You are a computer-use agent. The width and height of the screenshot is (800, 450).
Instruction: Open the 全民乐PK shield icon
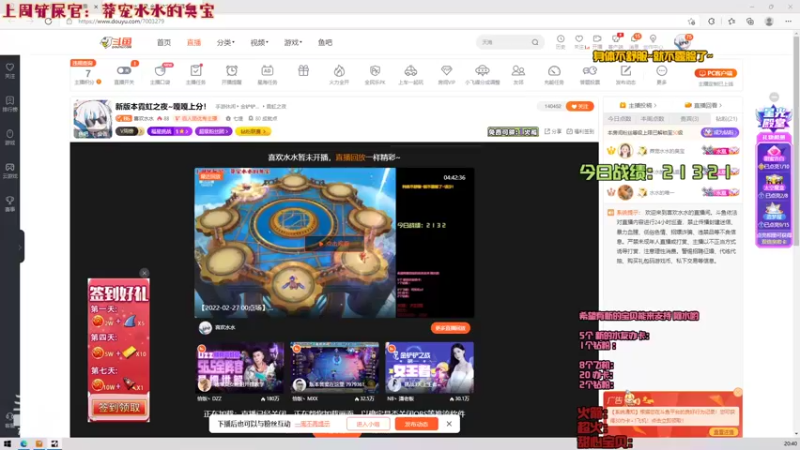(375, 73)
